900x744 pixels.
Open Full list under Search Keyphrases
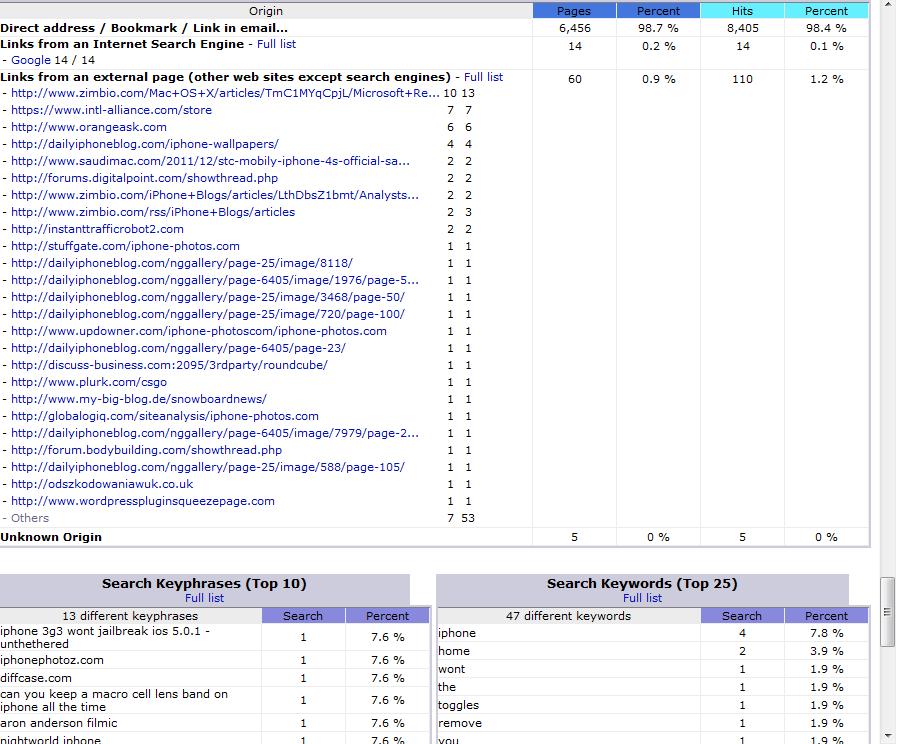(204, 598)
